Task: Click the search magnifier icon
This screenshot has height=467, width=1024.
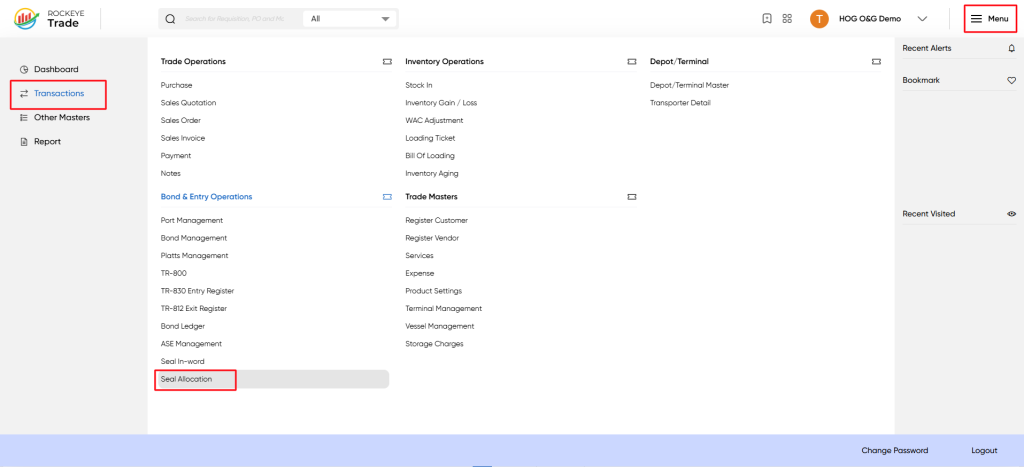Action: [170, 19]
